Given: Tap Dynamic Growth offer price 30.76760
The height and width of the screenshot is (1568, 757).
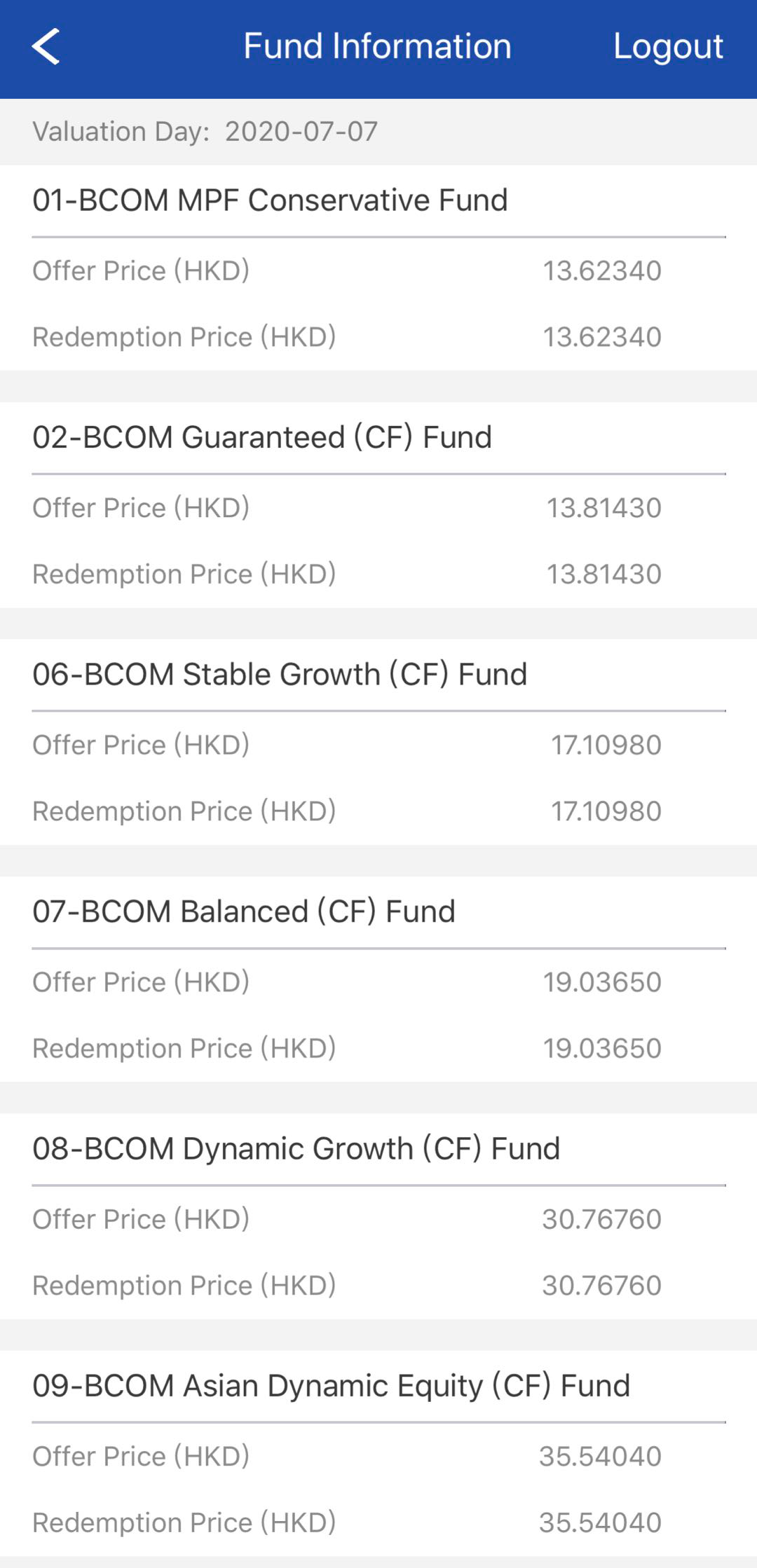Looking at the screenshot, I should click(x=601, y=1220).
